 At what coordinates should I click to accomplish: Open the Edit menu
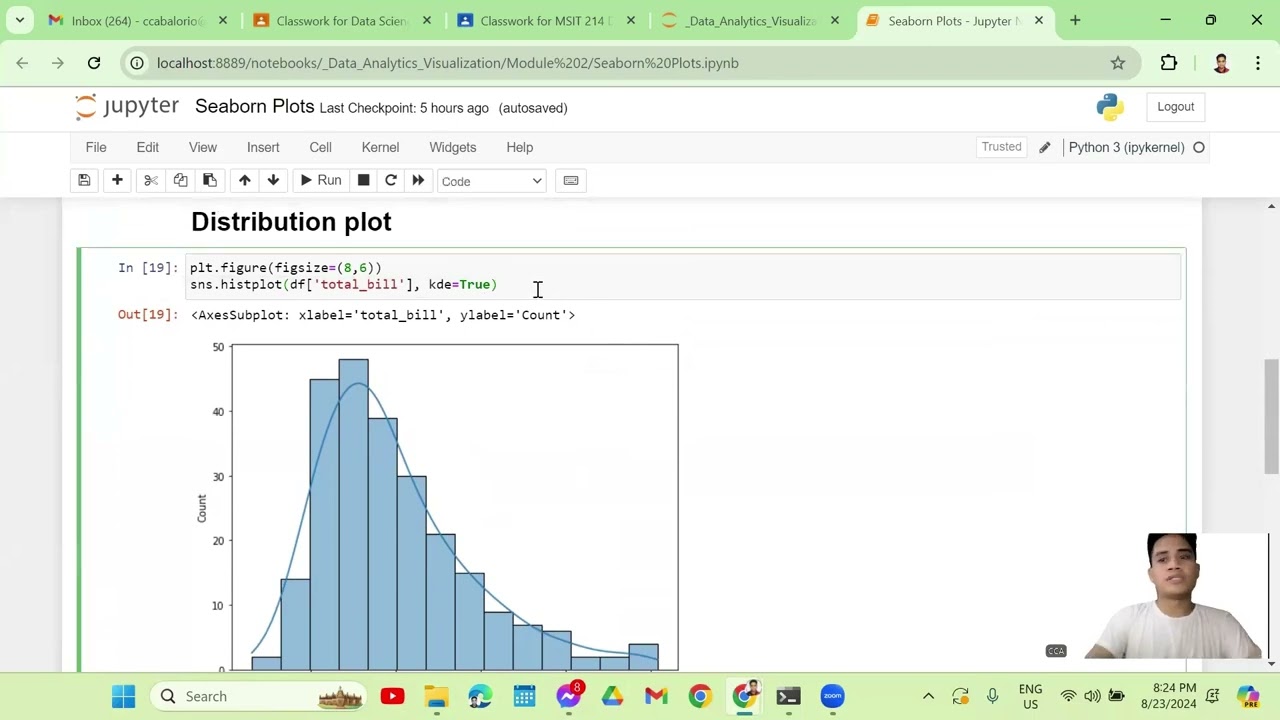pos(147,147)
